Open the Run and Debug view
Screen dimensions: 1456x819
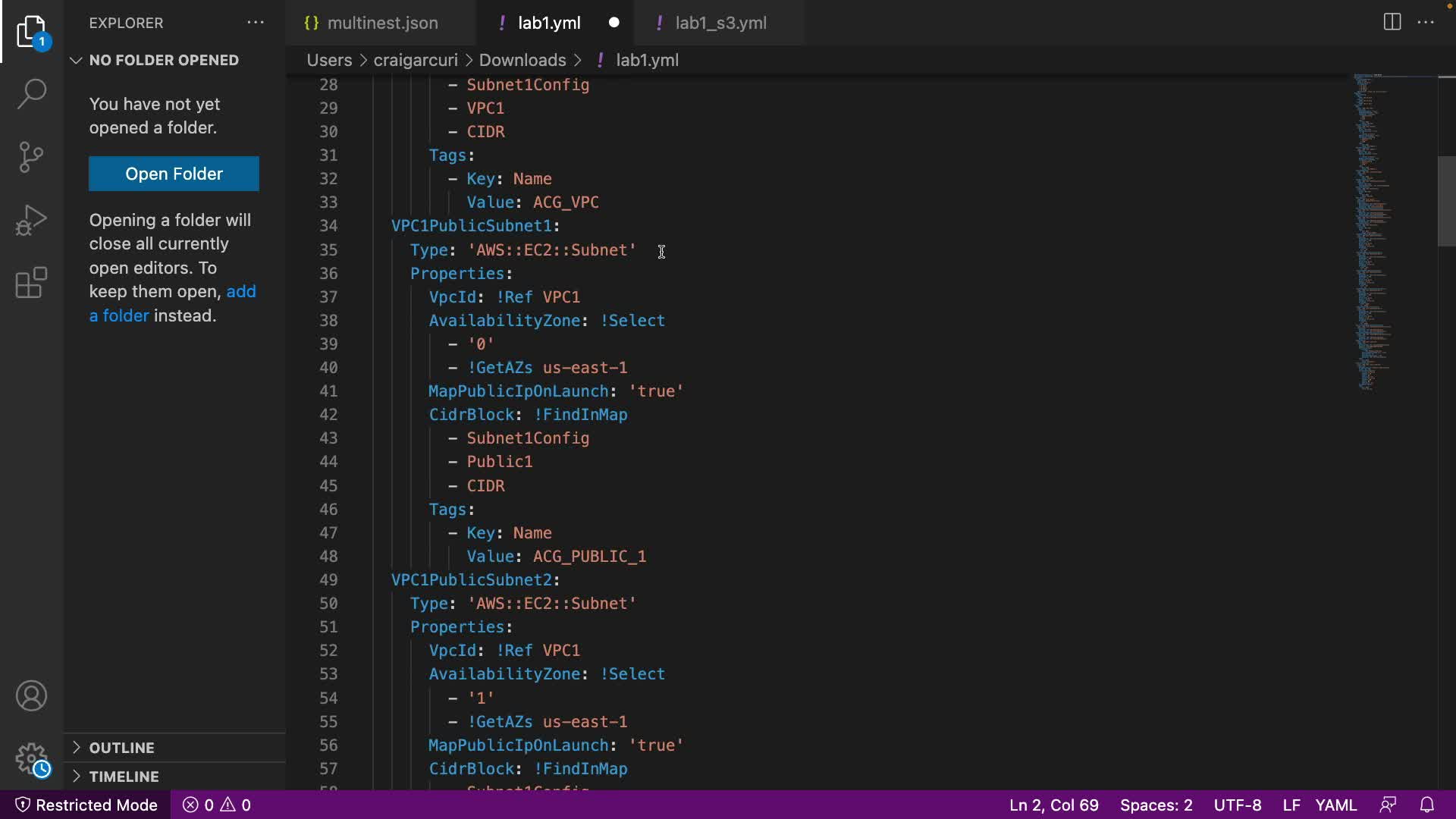(x=31, y=220)
